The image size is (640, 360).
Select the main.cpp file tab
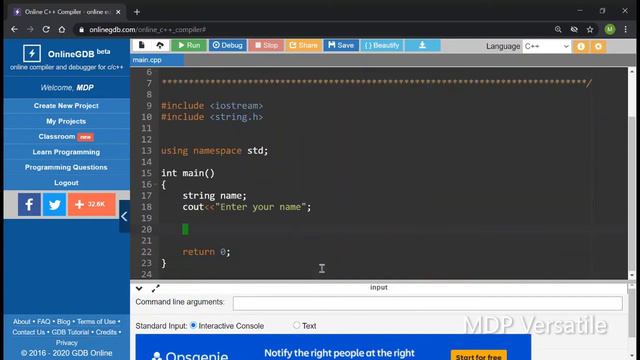click(157, 60)
